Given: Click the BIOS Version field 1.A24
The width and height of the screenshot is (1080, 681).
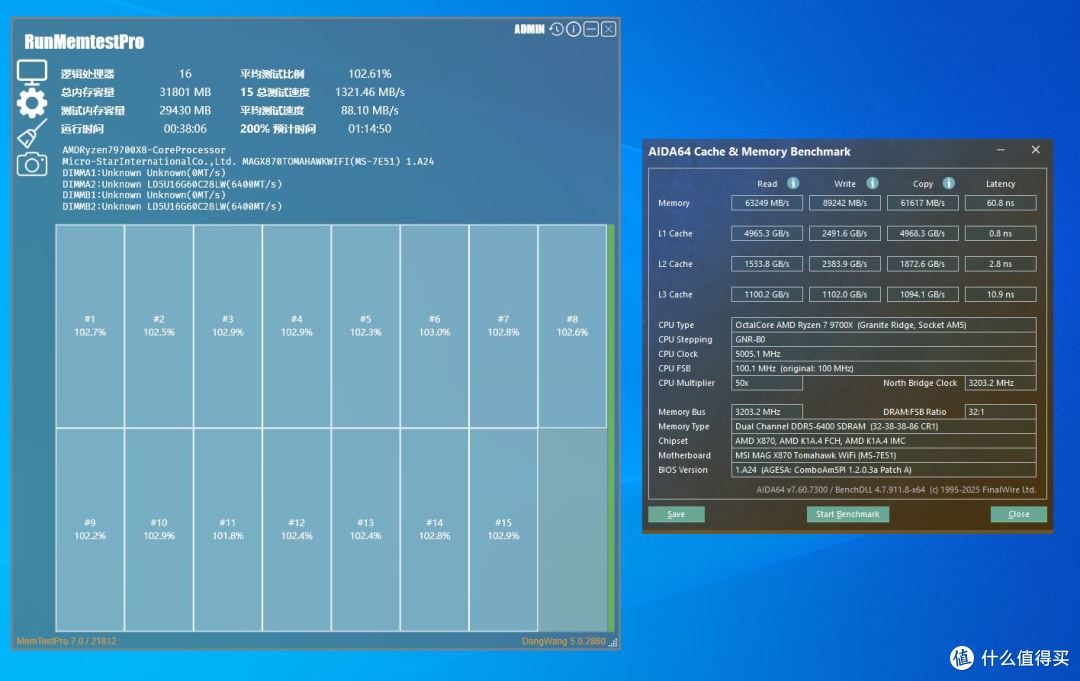Looking at the screenshot, I should click(x=884, y=470).
